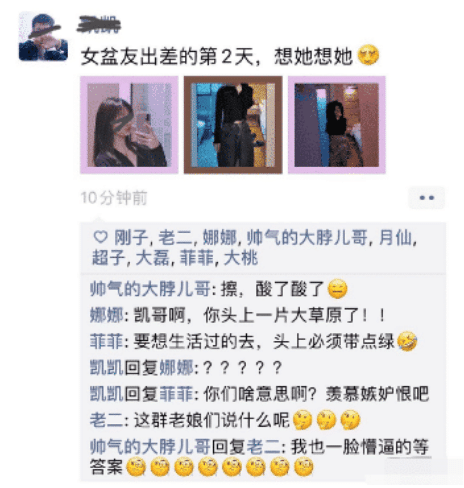Tap 凯凯 name replying to 娜娜
464x488 pixels.
point(107,368)
